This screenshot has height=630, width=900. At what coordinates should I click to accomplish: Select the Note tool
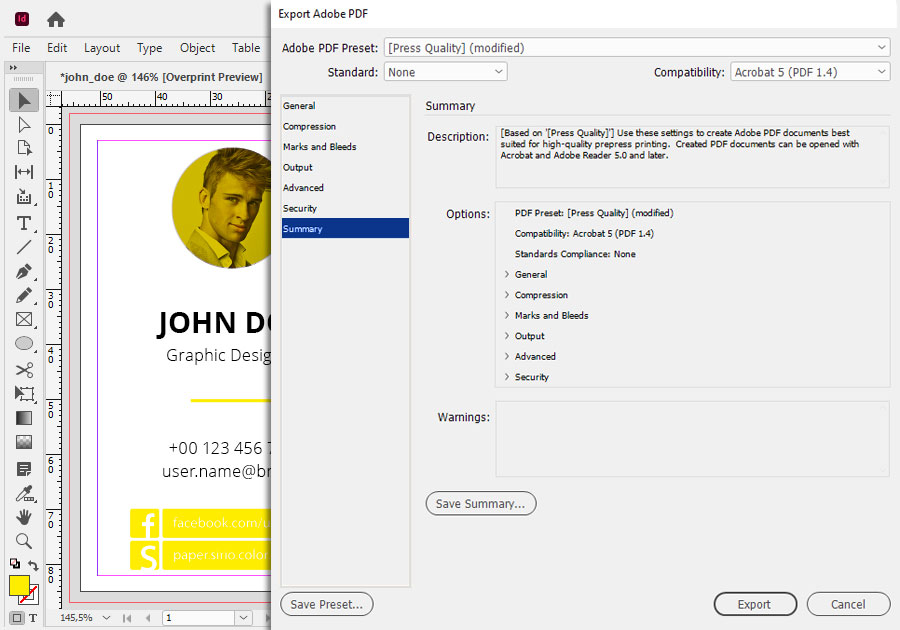click(x=24, y=469)
